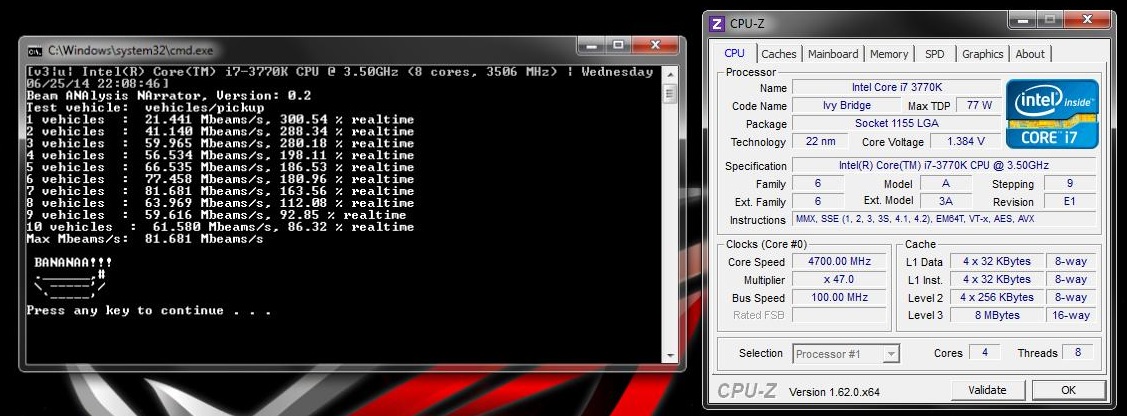Open the SPD tab
Screen dimensions: 1127x416
pyautogui.click(x=934, y=54)
